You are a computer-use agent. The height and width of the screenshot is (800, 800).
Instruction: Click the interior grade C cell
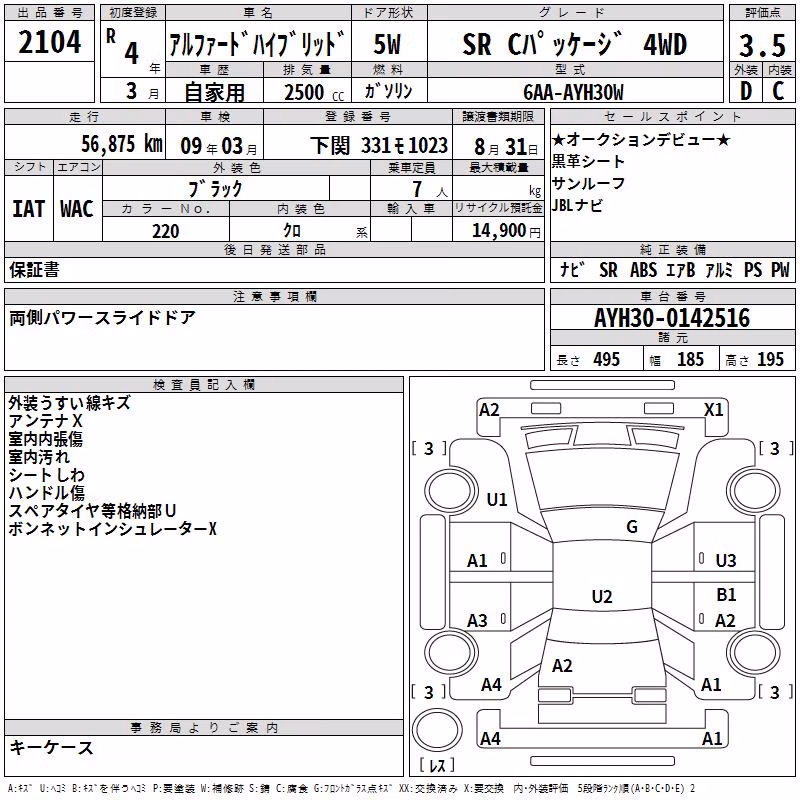click(779, 91)
